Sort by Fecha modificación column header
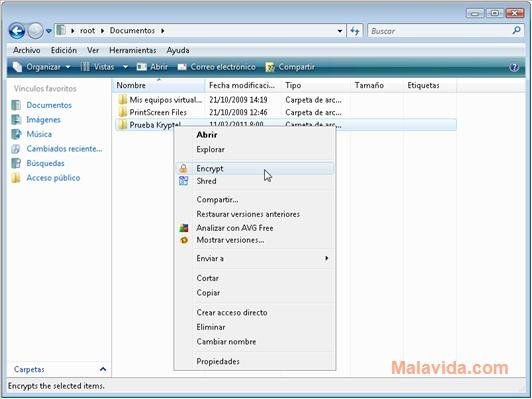 pos(243,86)
